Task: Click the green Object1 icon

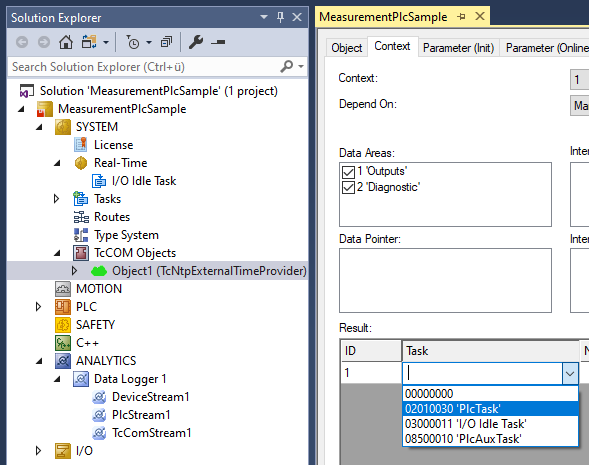Action: point(99,271)
